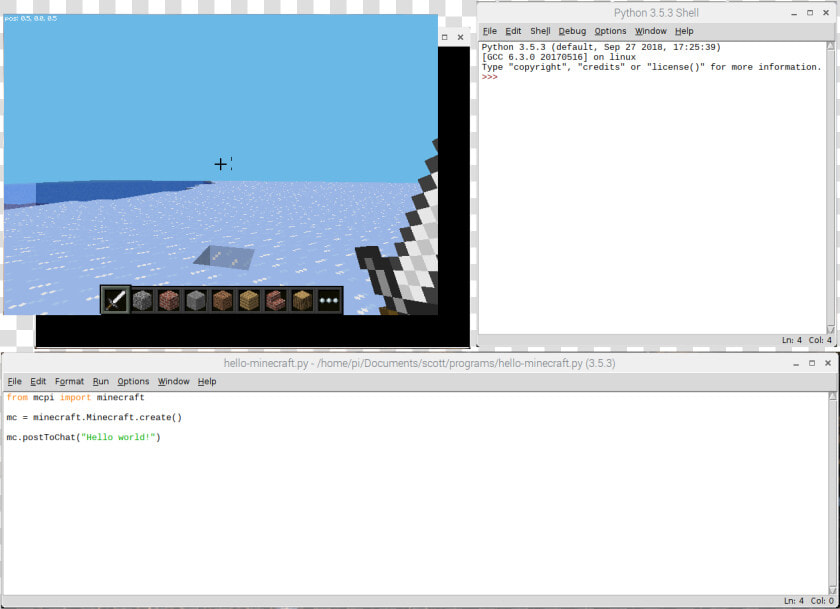The height and width of the screenshot is (609, 840).
Task: Click the hello-minecraft.py title bar text
Action: (x=419, y=363)
